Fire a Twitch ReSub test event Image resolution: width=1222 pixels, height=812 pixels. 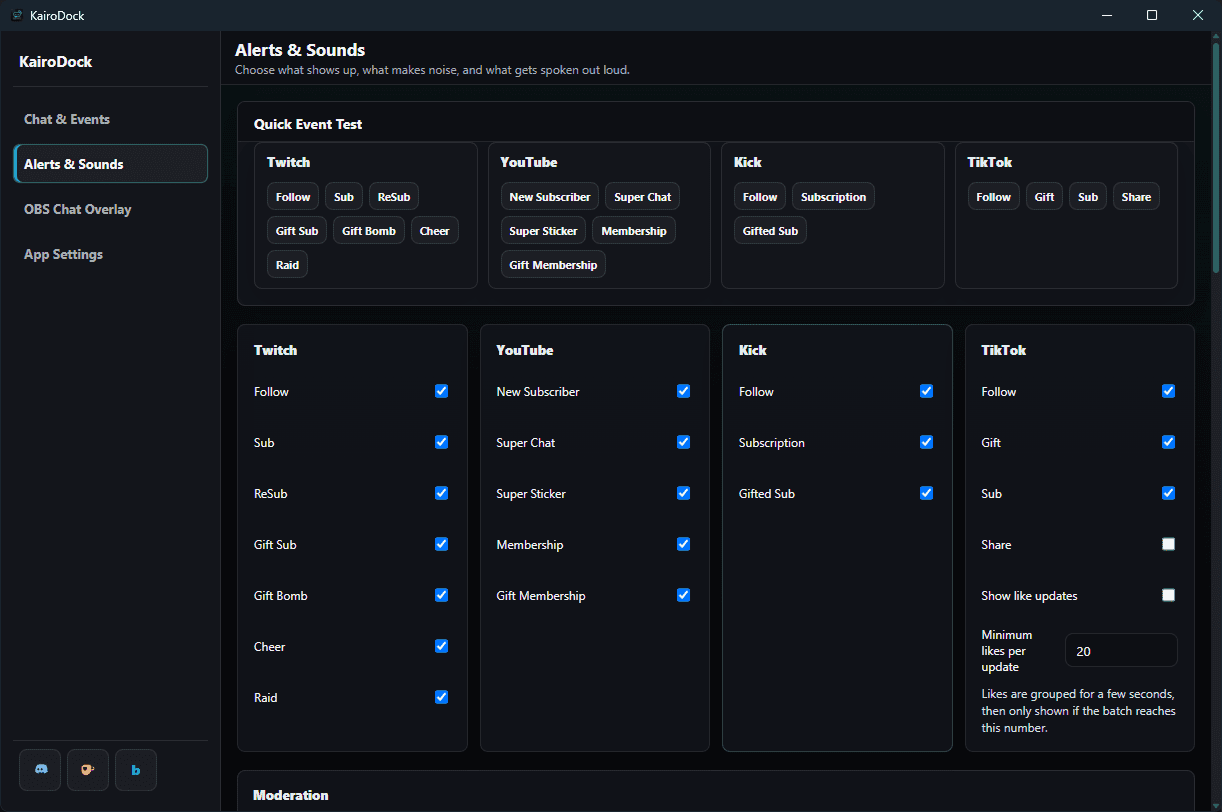point(394,197)
